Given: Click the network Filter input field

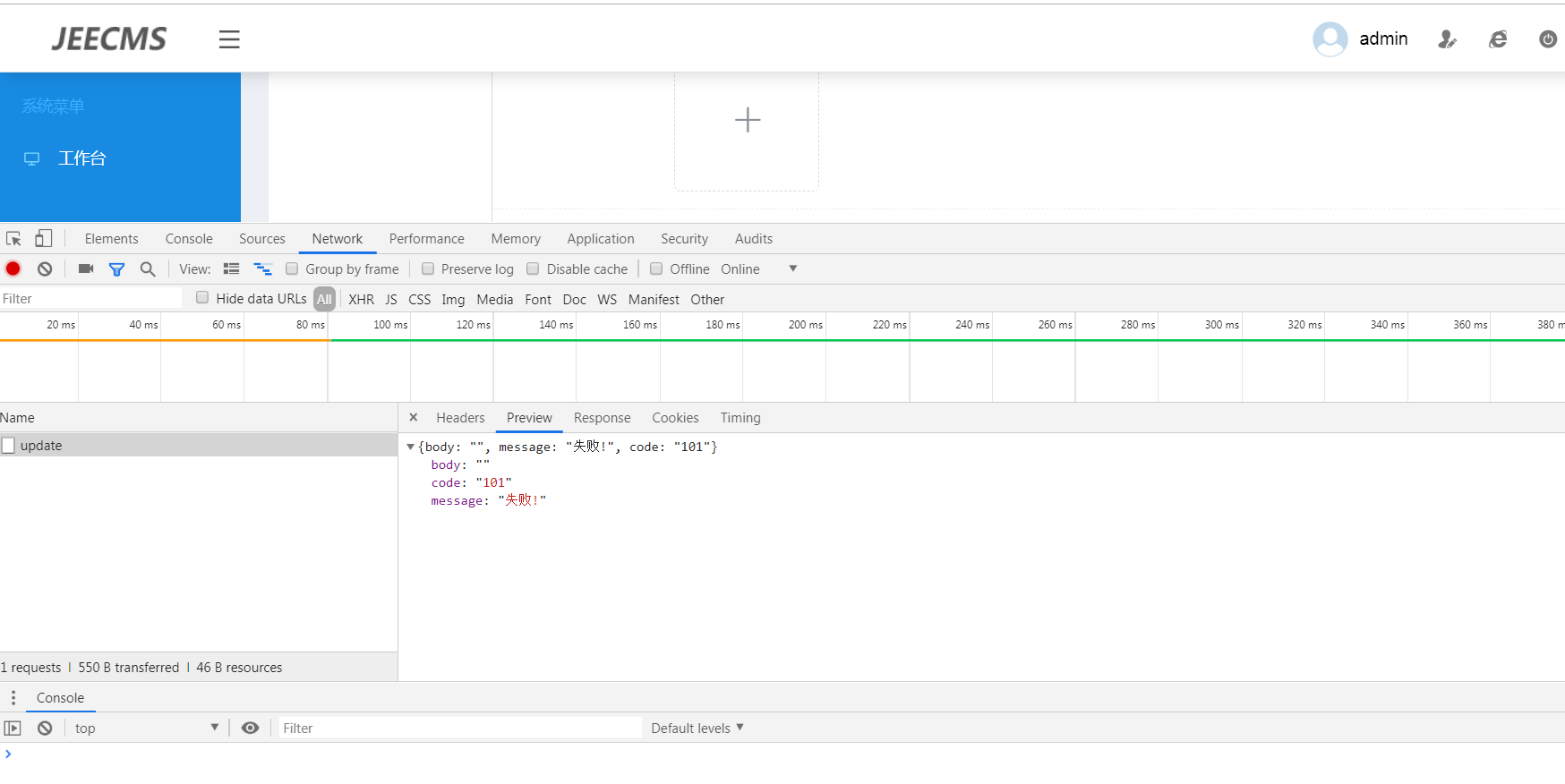Looking at the screenshot, I should tap(90, 299).
